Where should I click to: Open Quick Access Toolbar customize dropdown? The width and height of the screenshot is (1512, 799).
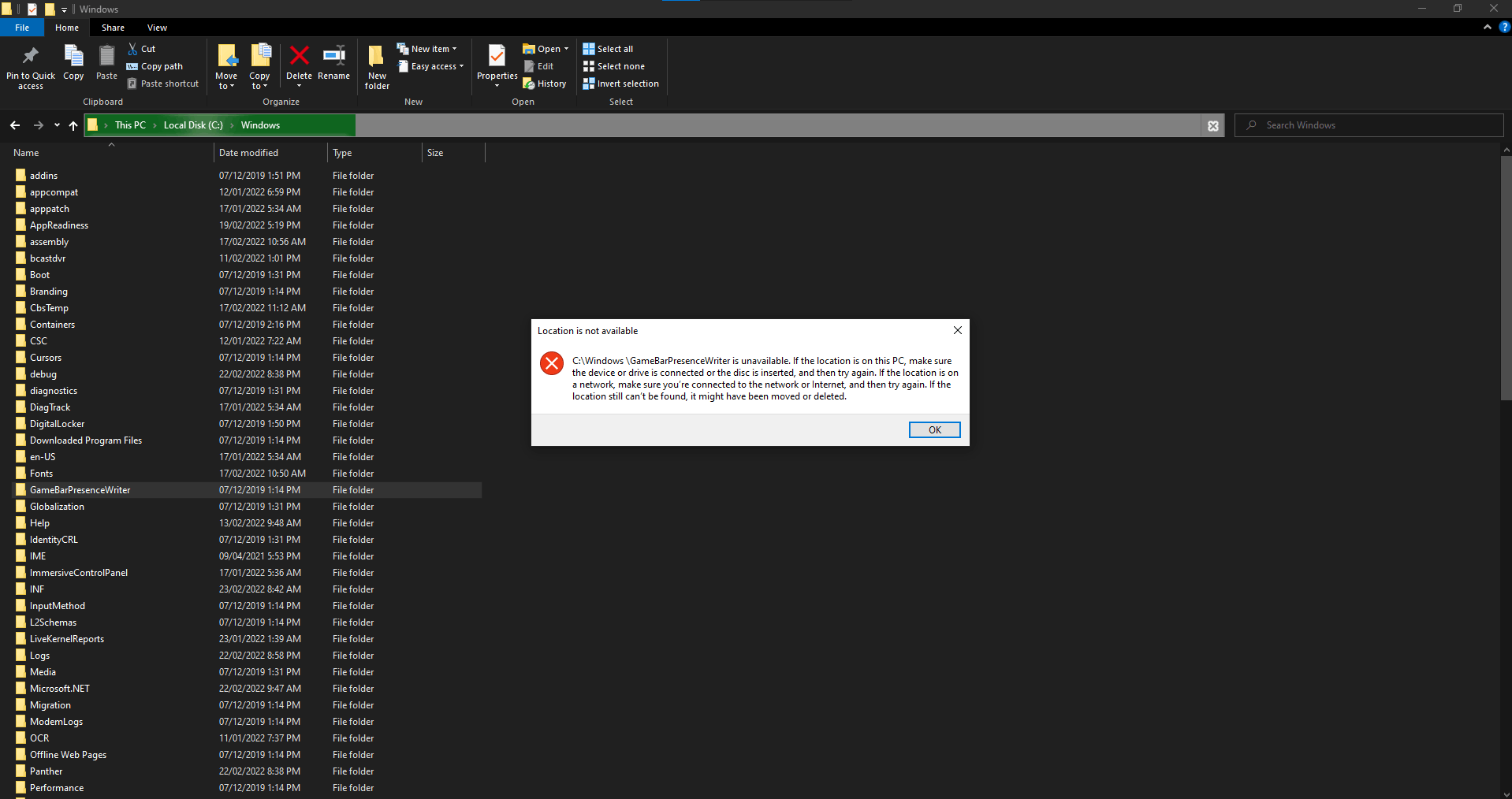[x=64, y=9]
